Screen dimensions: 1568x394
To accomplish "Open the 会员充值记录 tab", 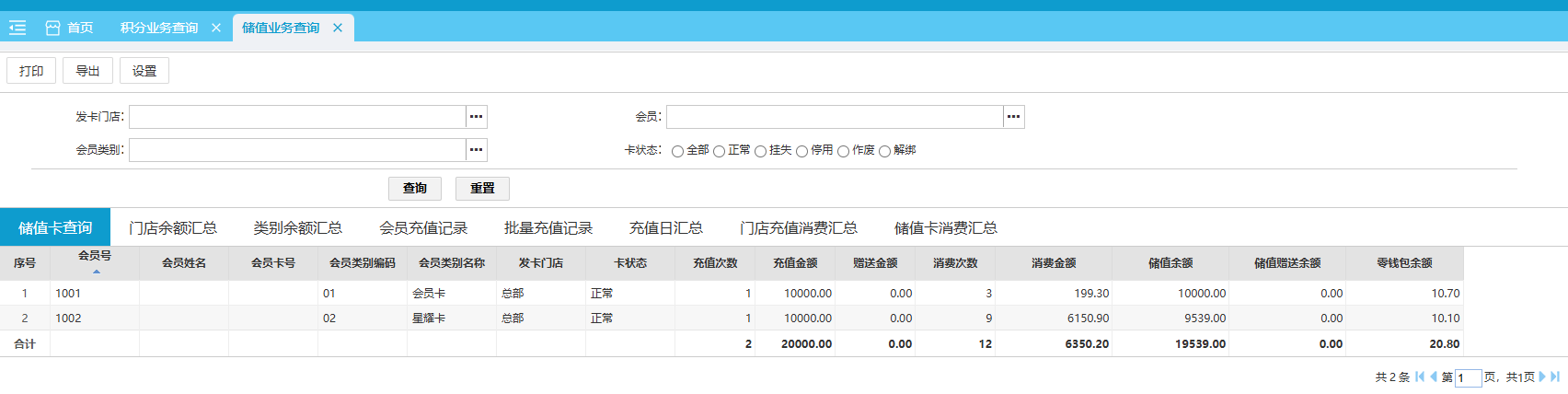I will point(423,228).
